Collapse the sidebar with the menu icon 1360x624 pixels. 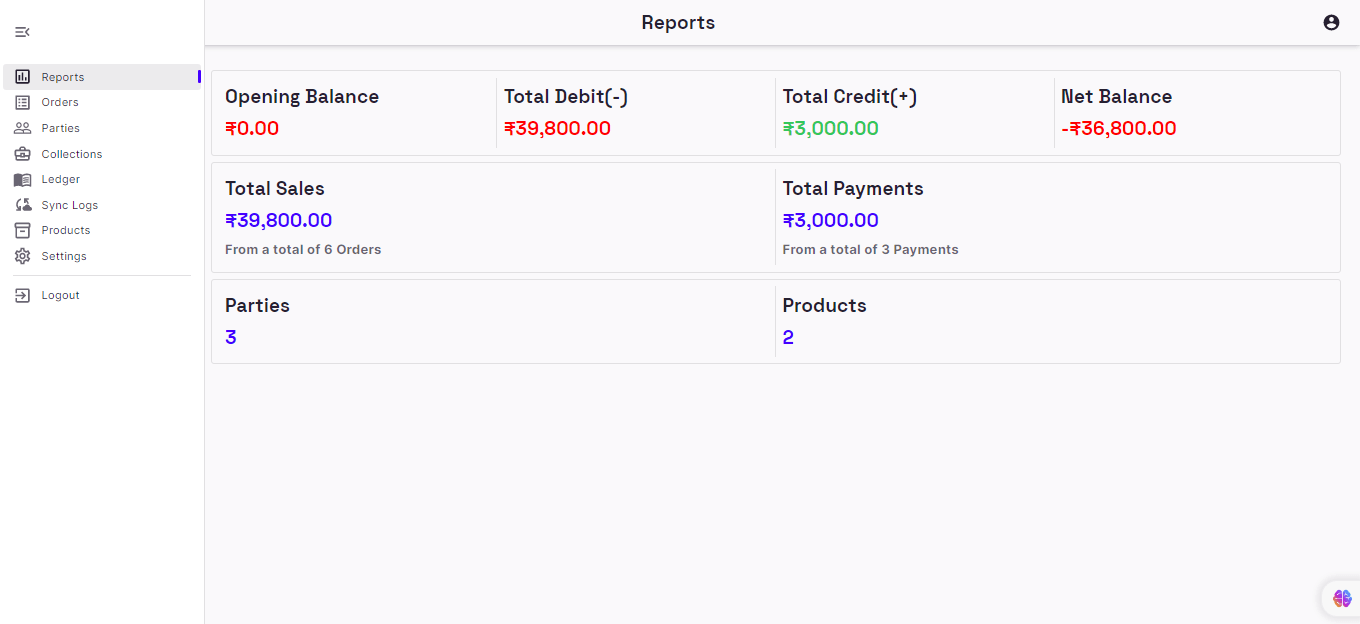22,32
